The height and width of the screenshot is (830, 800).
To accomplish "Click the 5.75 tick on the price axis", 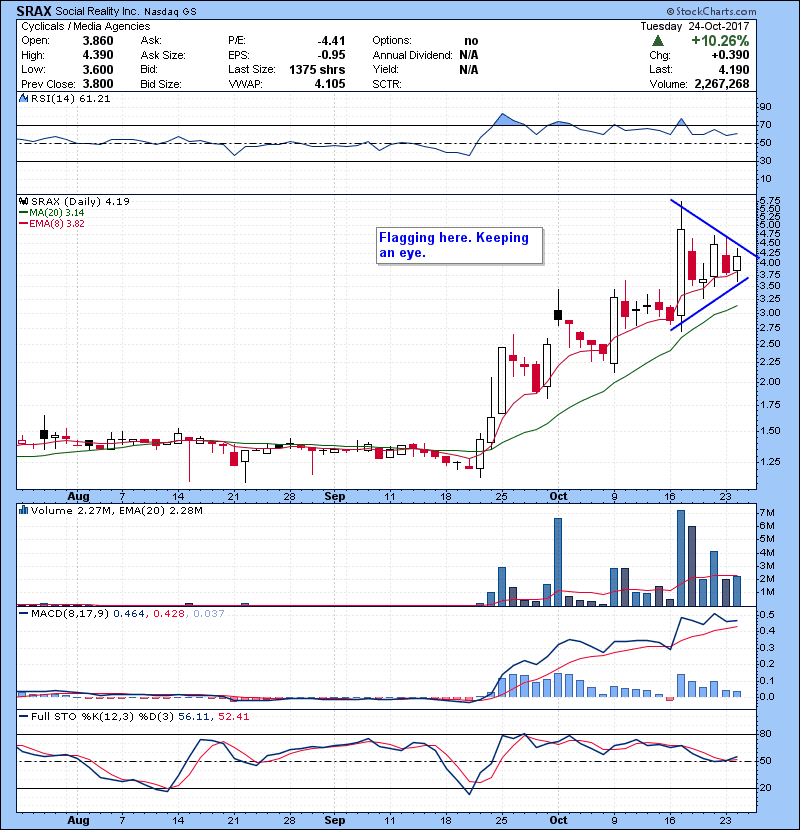I will 770,201.
